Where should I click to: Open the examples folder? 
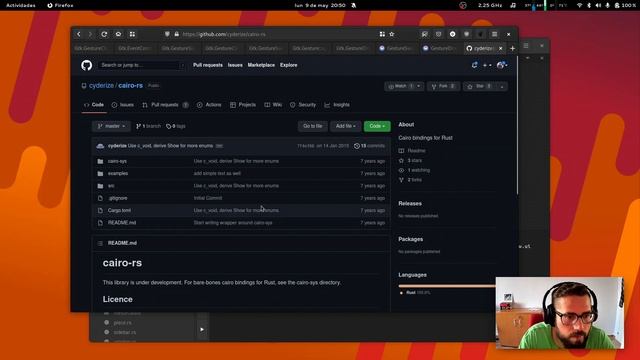pyautogui.click(x=118, y=173)
